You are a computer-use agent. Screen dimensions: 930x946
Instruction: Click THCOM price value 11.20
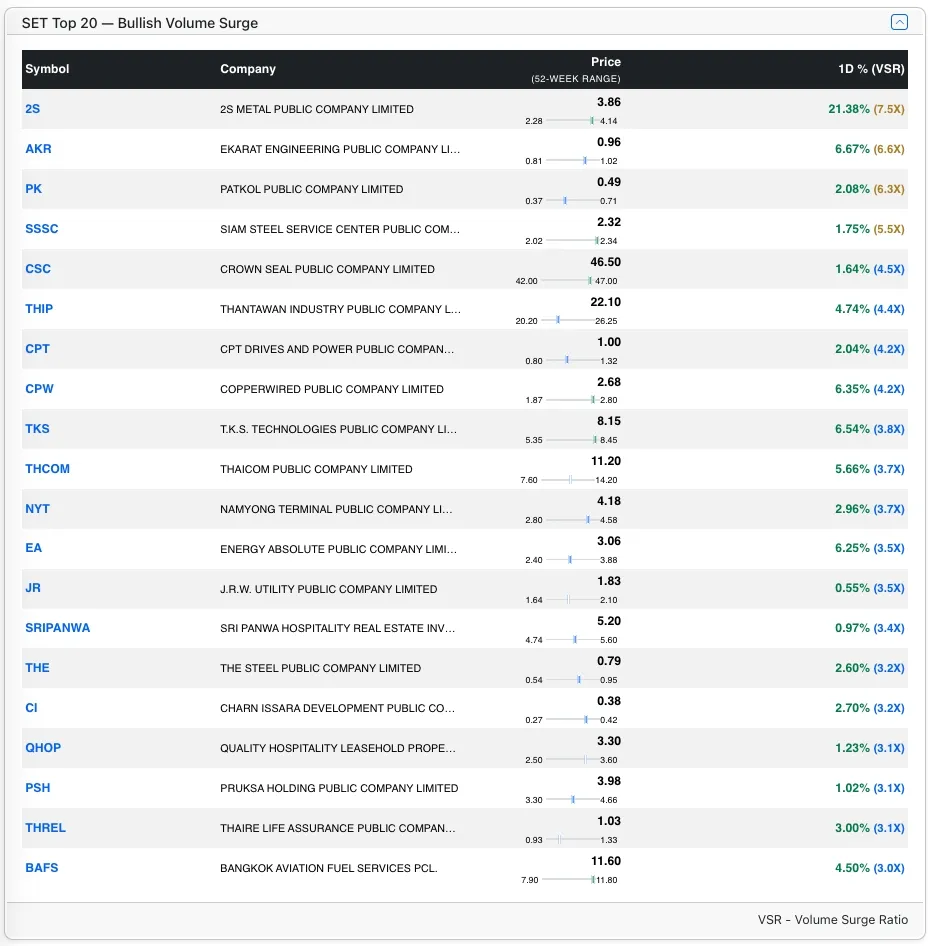606,461
